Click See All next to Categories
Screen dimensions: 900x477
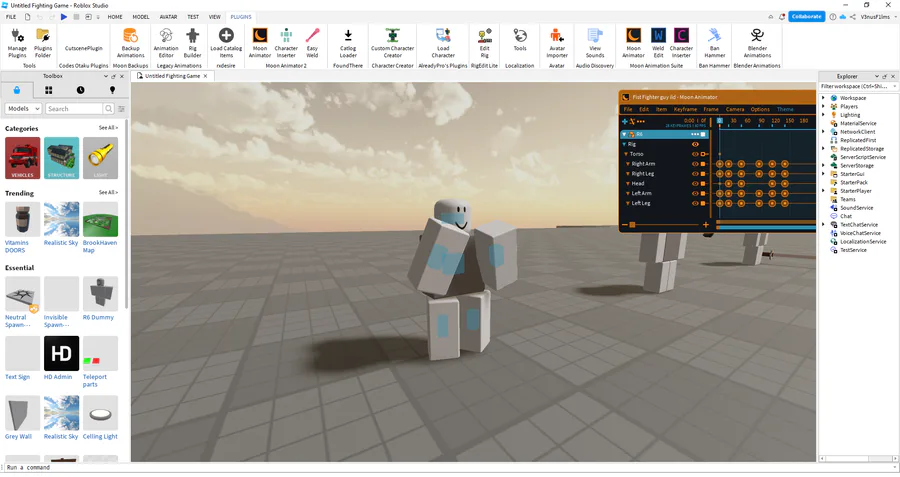click(108, 127)
